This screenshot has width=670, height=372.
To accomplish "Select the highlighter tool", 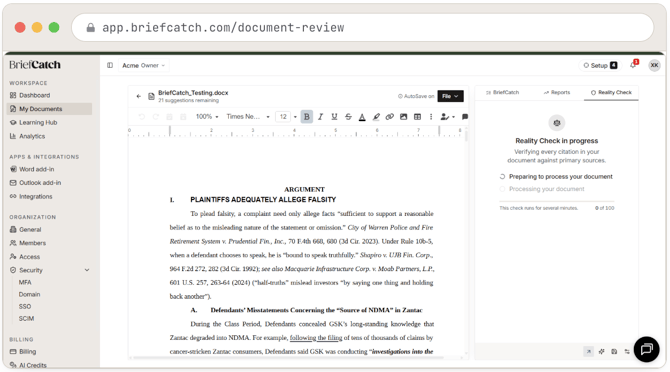I will 376,117.
